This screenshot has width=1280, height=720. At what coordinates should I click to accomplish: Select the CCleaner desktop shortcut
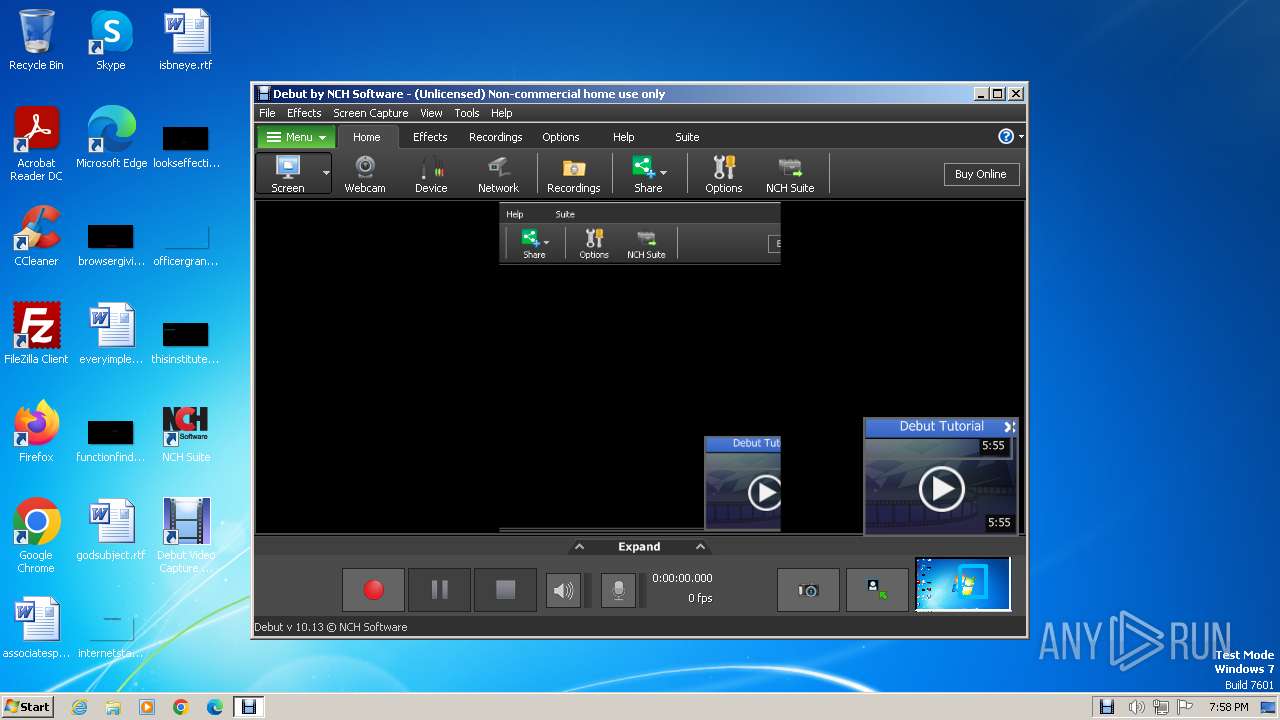(36, 237)
